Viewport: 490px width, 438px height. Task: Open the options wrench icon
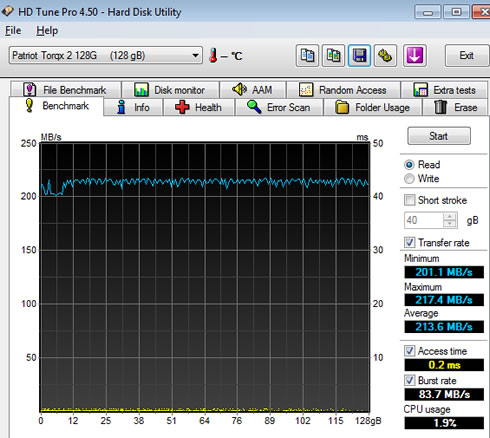coord(385,55)
